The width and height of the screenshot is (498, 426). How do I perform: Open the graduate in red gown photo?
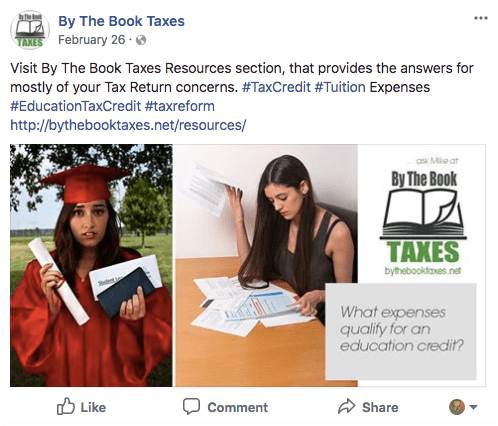click(91, 265)
